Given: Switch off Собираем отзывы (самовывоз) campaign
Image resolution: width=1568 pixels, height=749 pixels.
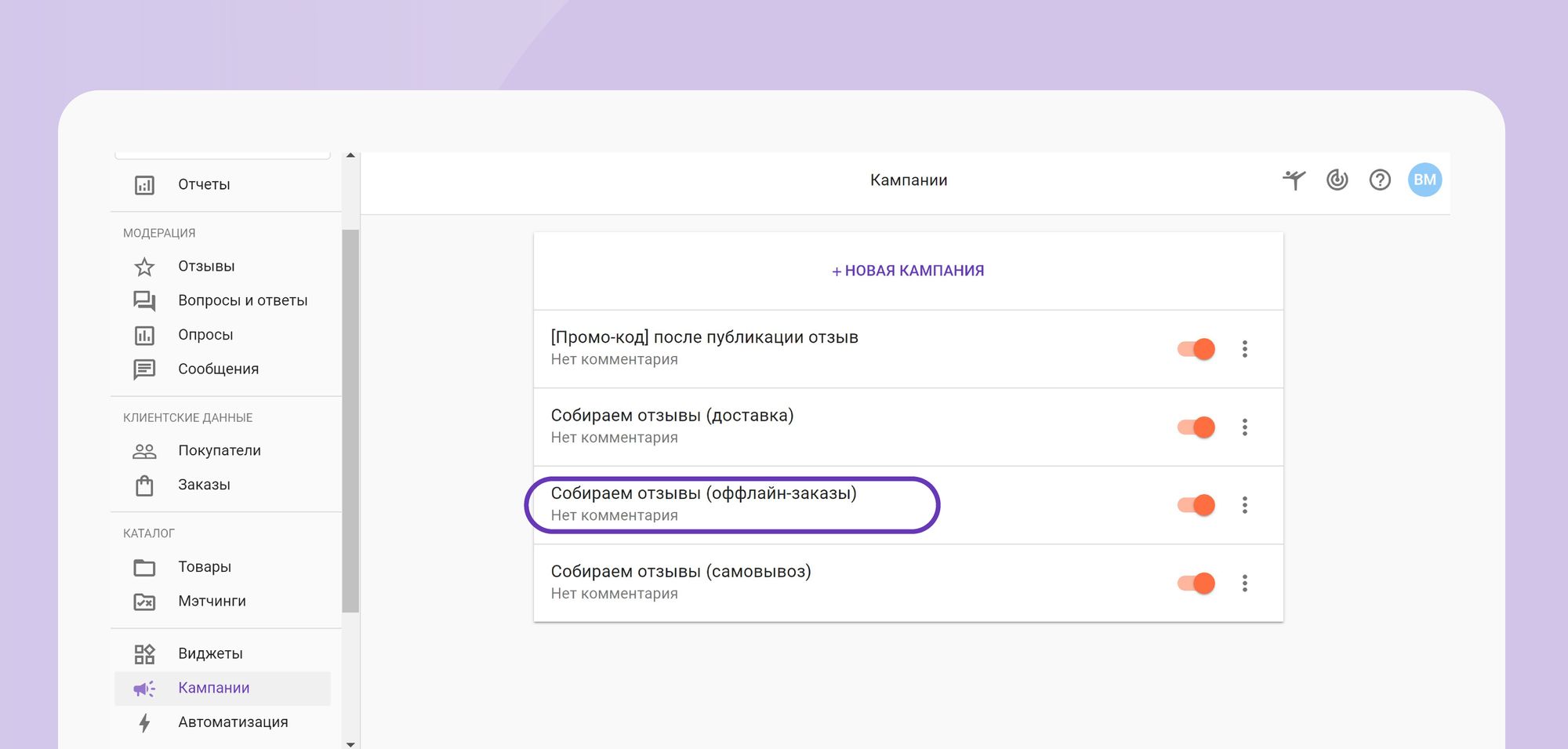Looking at the screenshot, I should (1196, 584).
